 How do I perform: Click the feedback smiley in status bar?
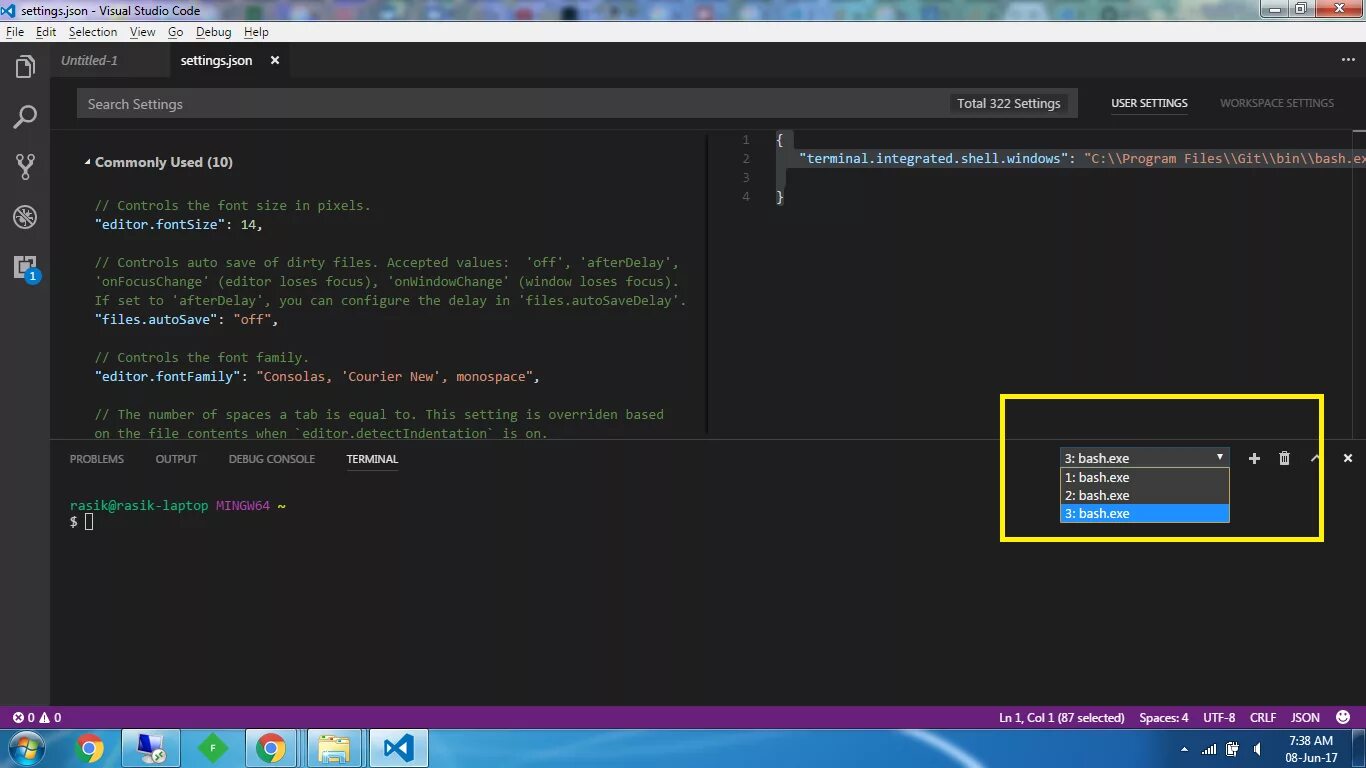click(1343, 717)
